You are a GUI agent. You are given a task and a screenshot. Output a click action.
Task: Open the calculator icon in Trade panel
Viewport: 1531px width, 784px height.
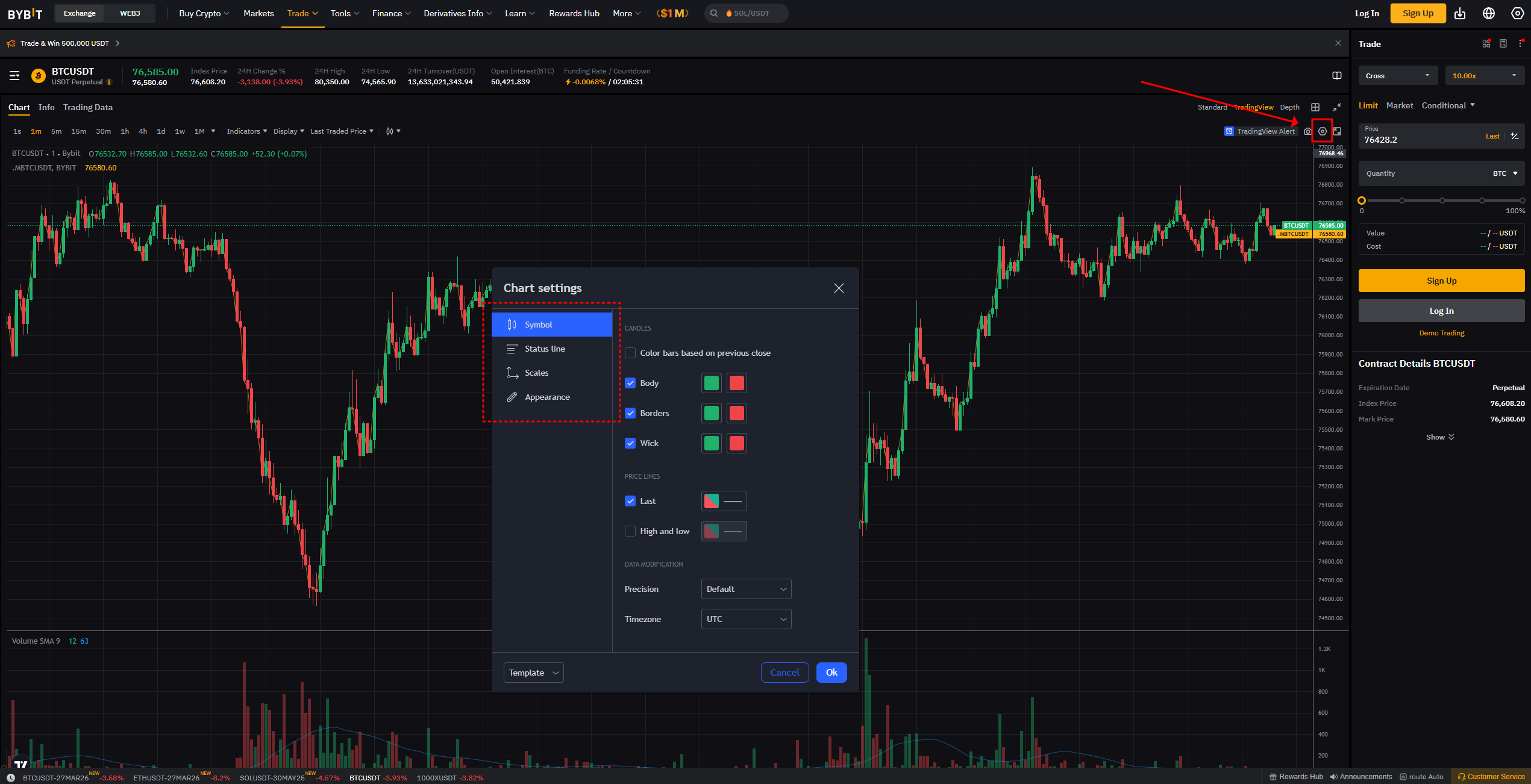point(1503,44)
